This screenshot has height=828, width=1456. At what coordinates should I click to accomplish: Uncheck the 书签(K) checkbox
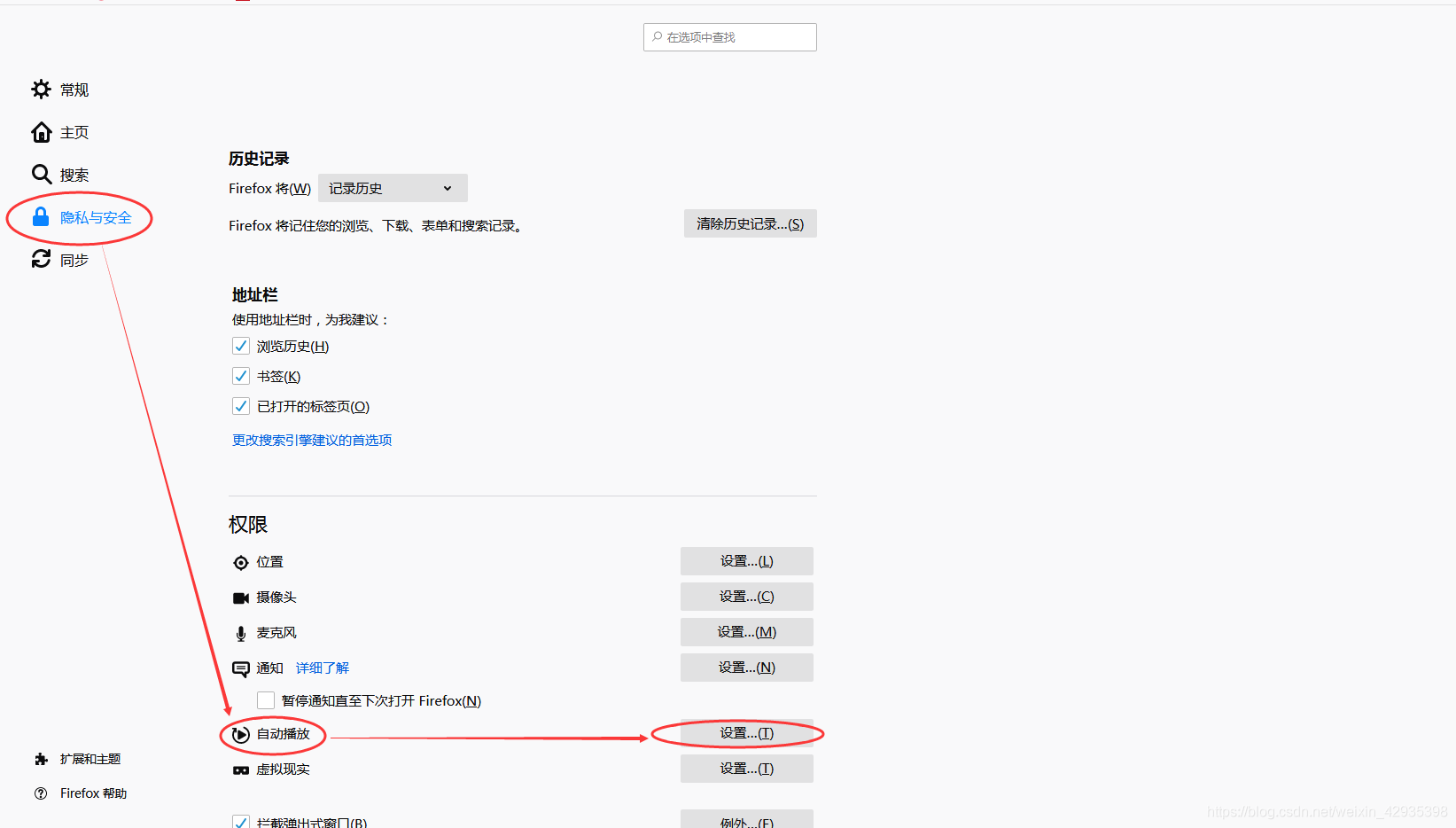coord(240,376)
